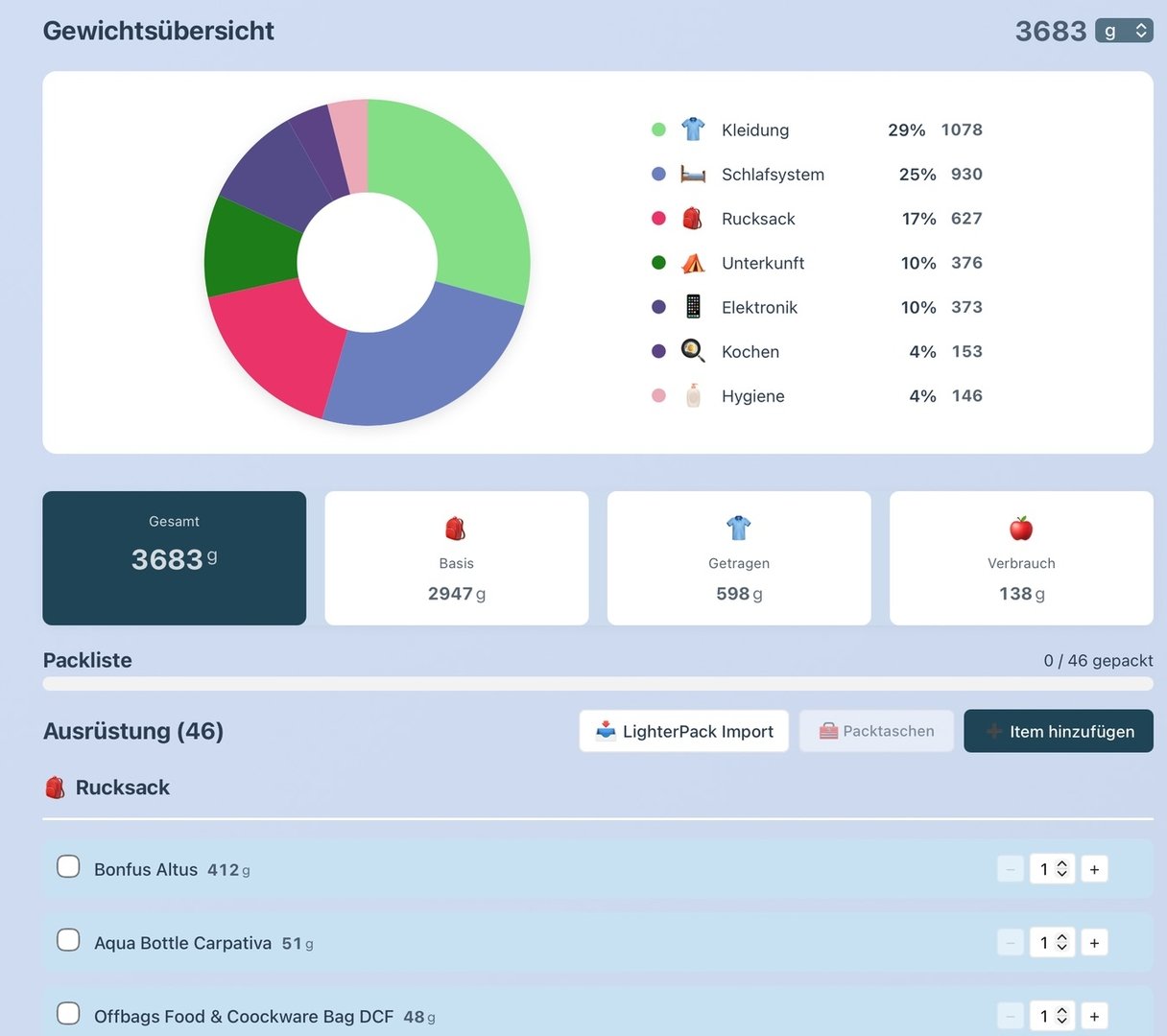Click the apple icon in Verbrauch card
This screenshot has width=1167, height=1036.
1021,529
